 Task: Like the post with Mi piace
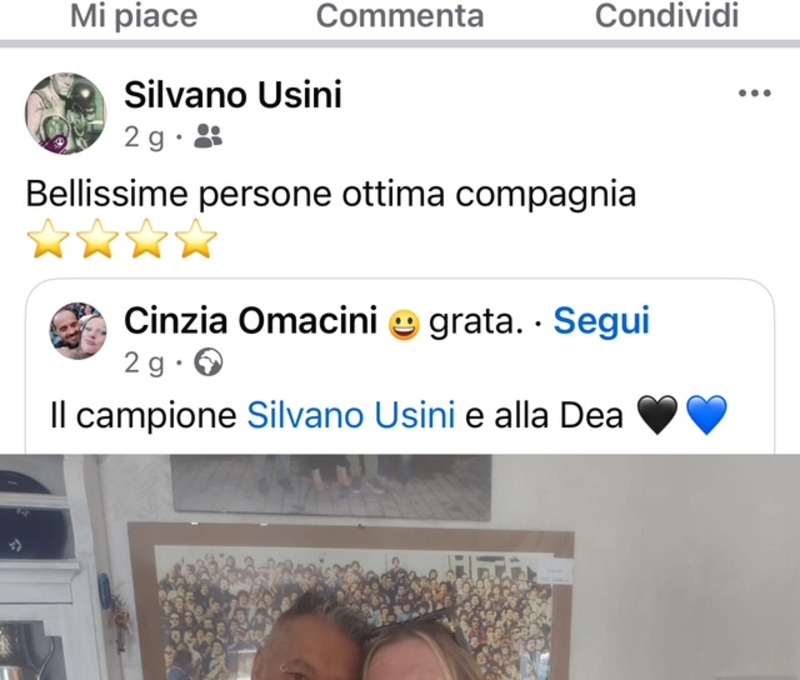click(x=134, y=15)
